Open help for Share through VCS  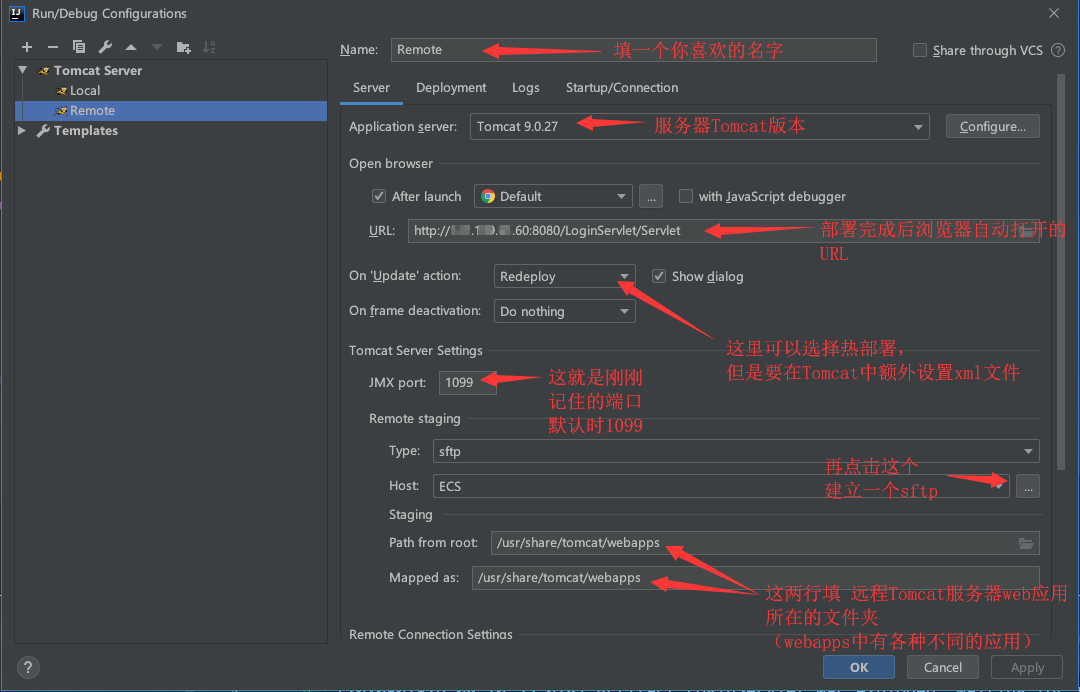tap(1058, 50)
